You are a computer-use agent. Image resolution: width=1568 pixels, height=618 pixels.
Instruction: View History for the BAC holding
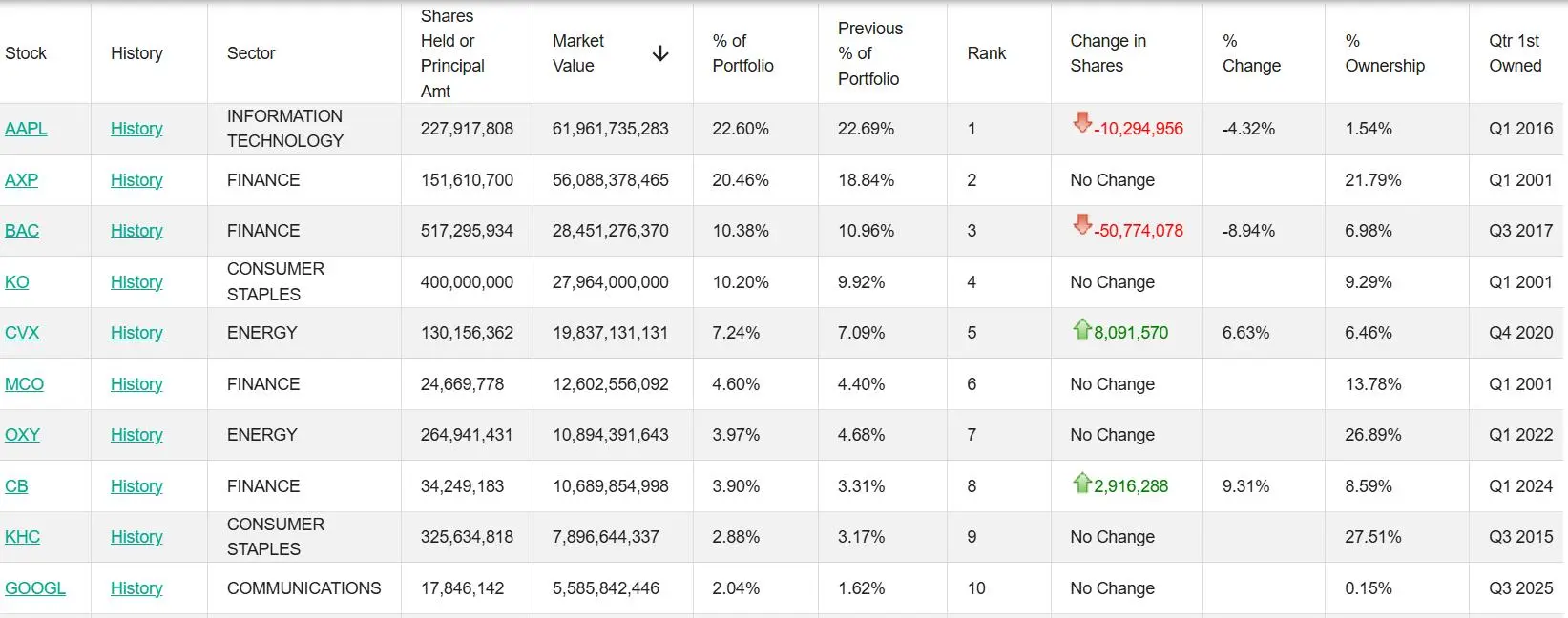point(136,231)
